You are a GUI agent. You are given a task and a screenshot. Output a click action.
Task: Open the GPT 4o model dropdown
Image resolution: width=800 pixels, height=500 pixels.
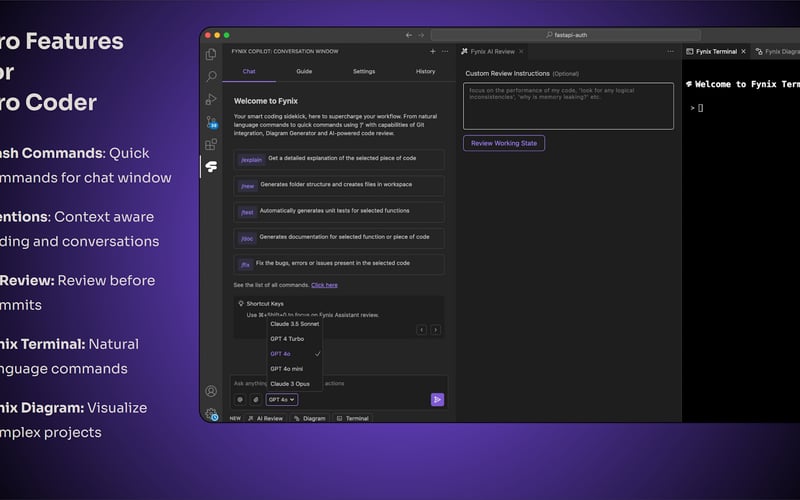point(282,399)
